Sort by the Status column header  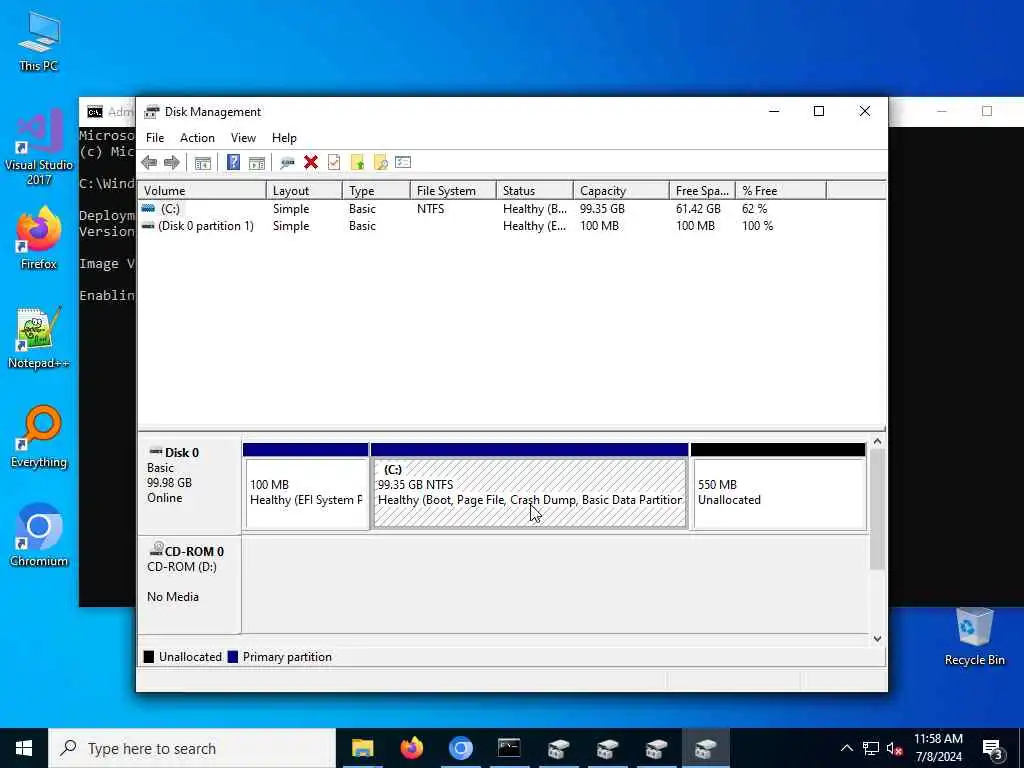[x=535, y=191]
